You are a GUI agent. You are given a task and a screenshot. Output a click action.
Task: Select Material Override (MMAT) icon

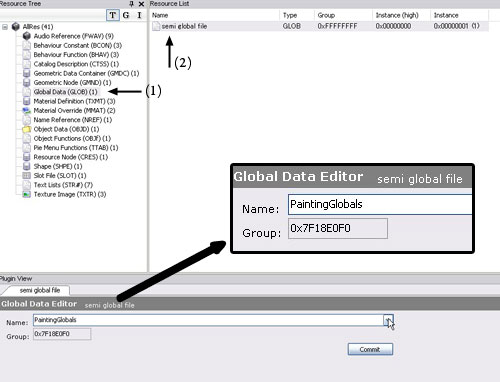[27, 110]
